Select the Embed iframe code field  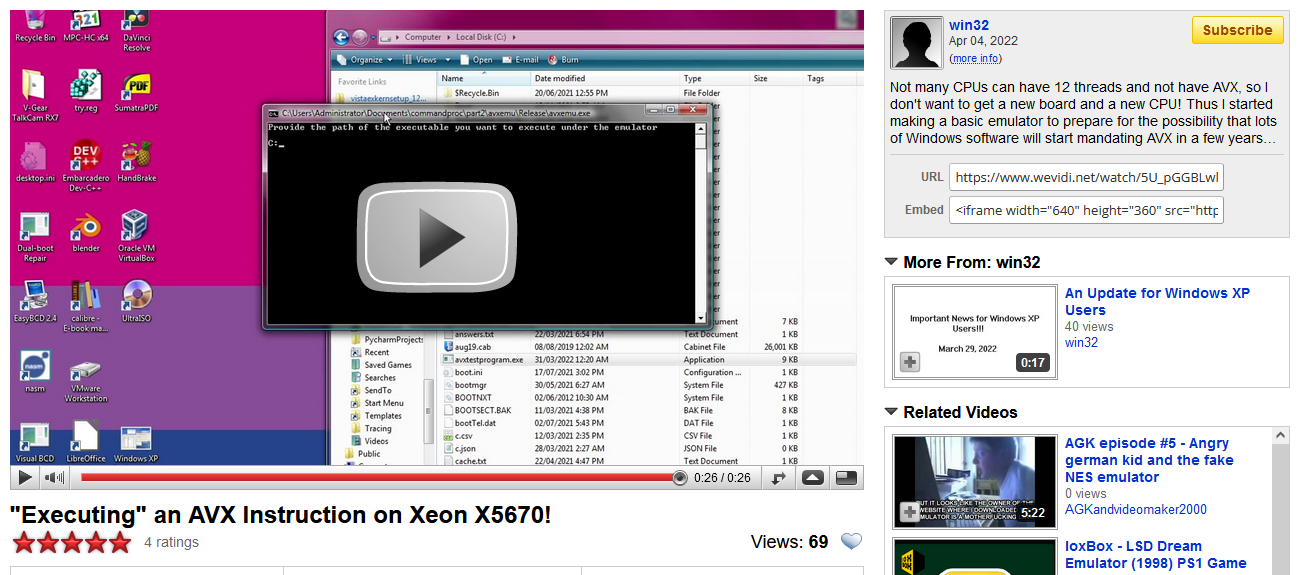[1086, 210]
